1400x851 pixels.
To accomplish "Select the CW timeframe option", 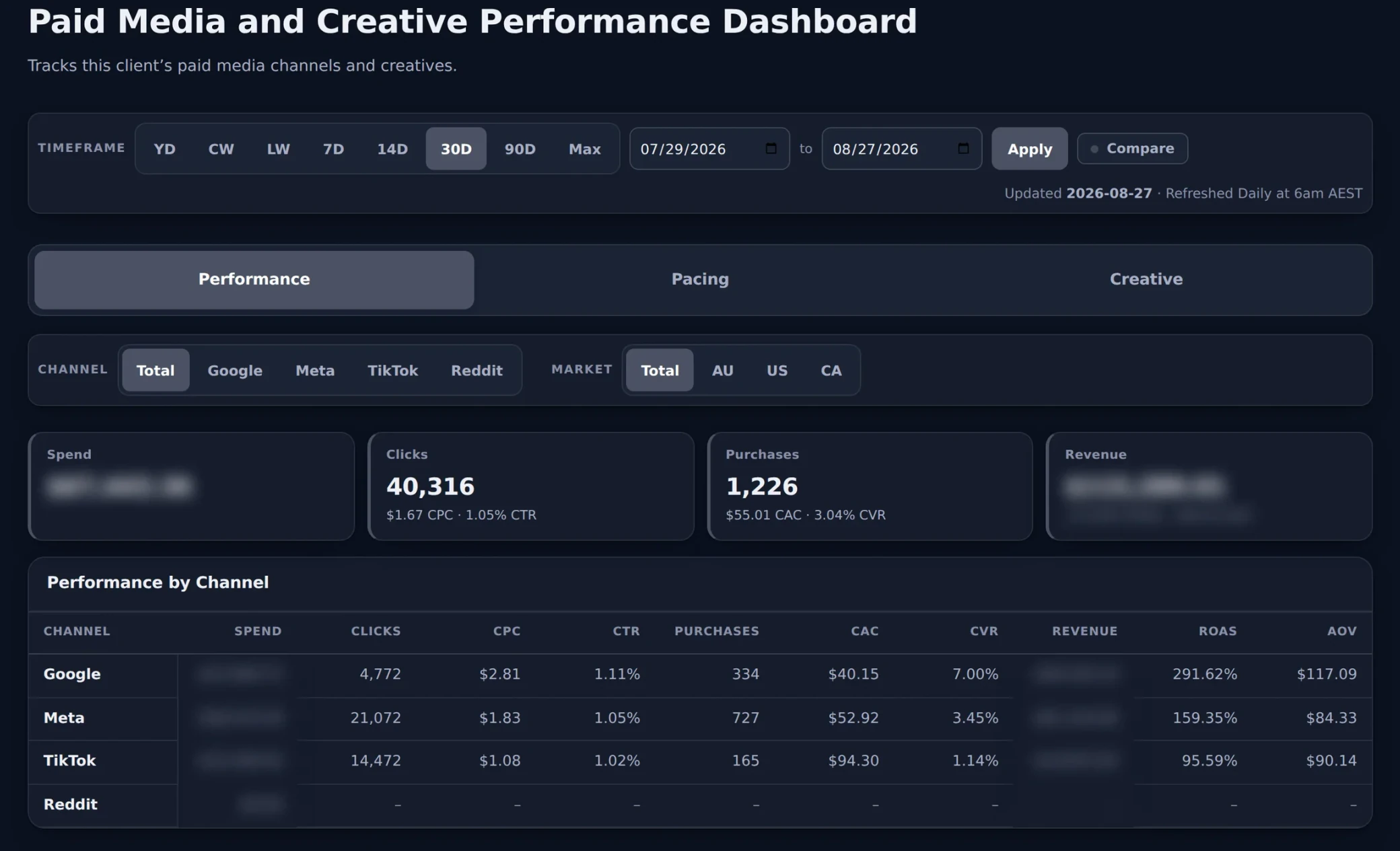I will pyautogui.click(x=221, y=149).
